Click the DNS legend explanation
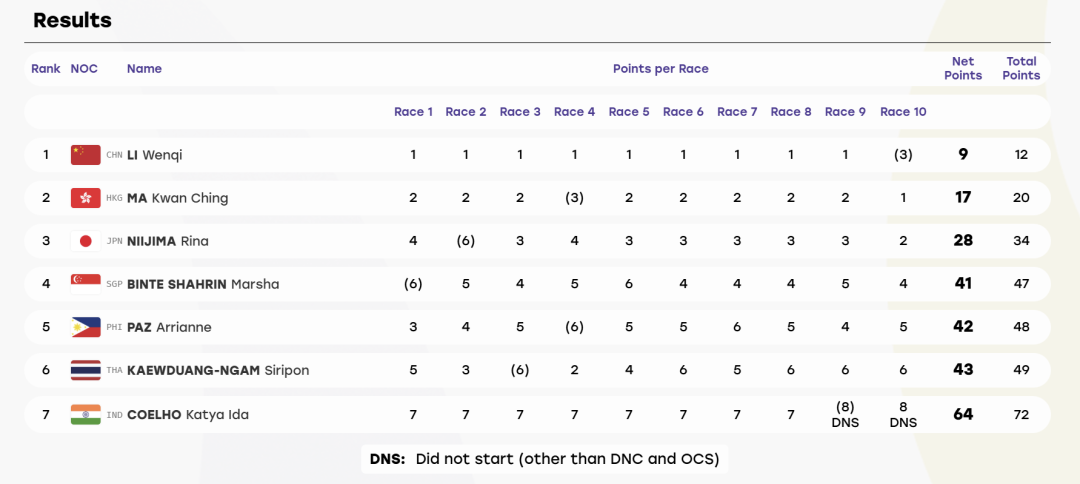The height and width of the screenshot is (484, 1080). (544, 459)
